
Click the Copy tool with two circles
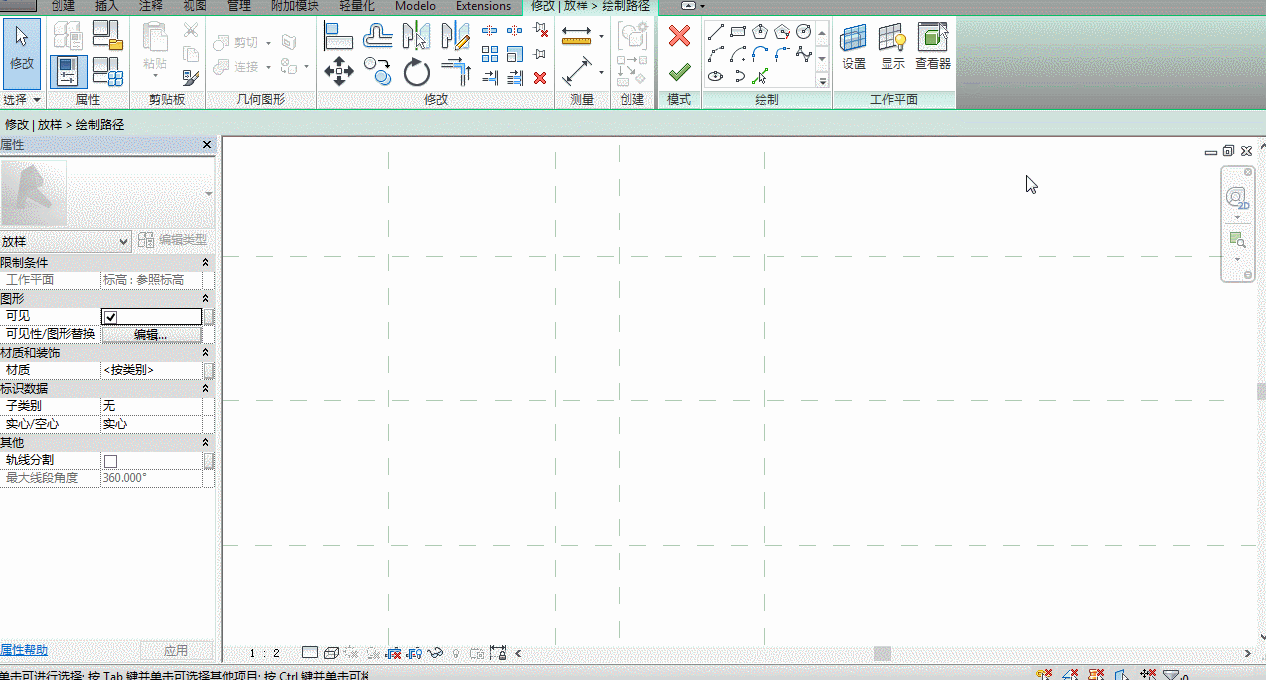(377, 71)
